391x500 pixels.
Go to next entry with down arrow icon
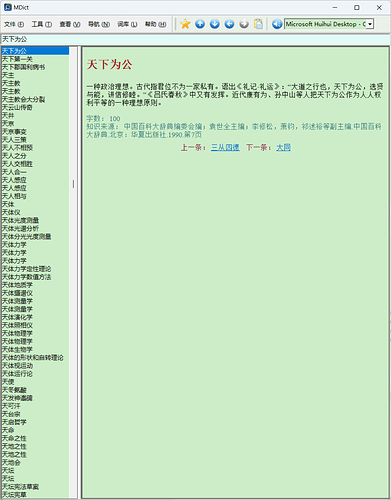pyautogui.click(x=215, y=24)
